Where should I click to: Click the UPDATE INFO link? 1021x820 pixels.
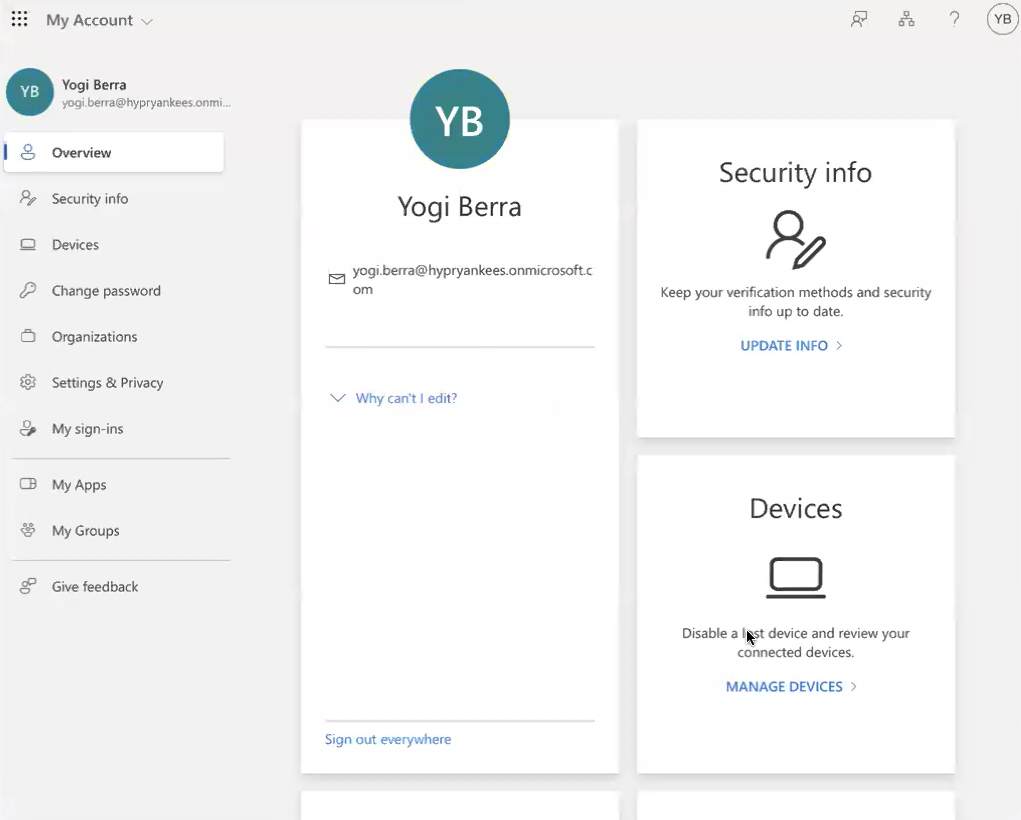pos(784,346)
